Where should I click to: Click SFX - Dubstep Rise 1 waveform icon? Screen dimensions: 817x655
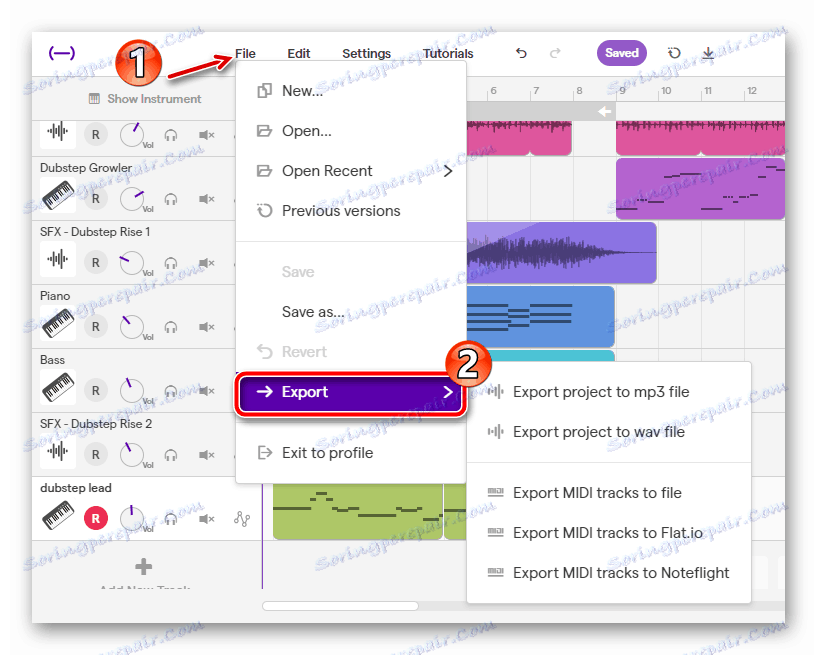(x=58, y=259)
